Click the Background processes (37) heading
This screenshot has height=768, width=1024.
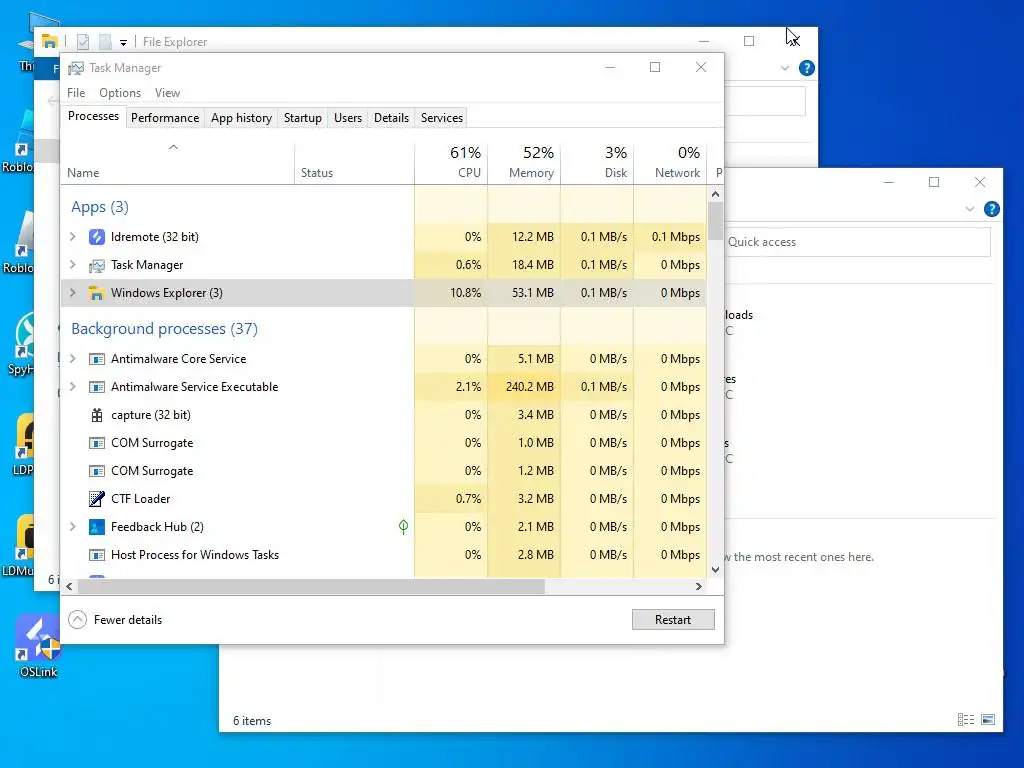tap(165, 328)
